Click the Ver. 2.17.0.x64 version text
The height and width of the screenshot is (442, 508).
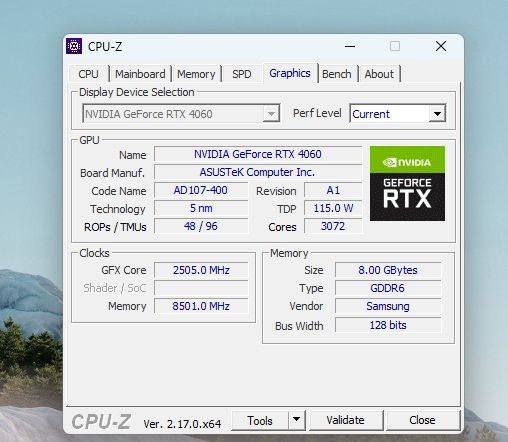[x=182, y=424]
